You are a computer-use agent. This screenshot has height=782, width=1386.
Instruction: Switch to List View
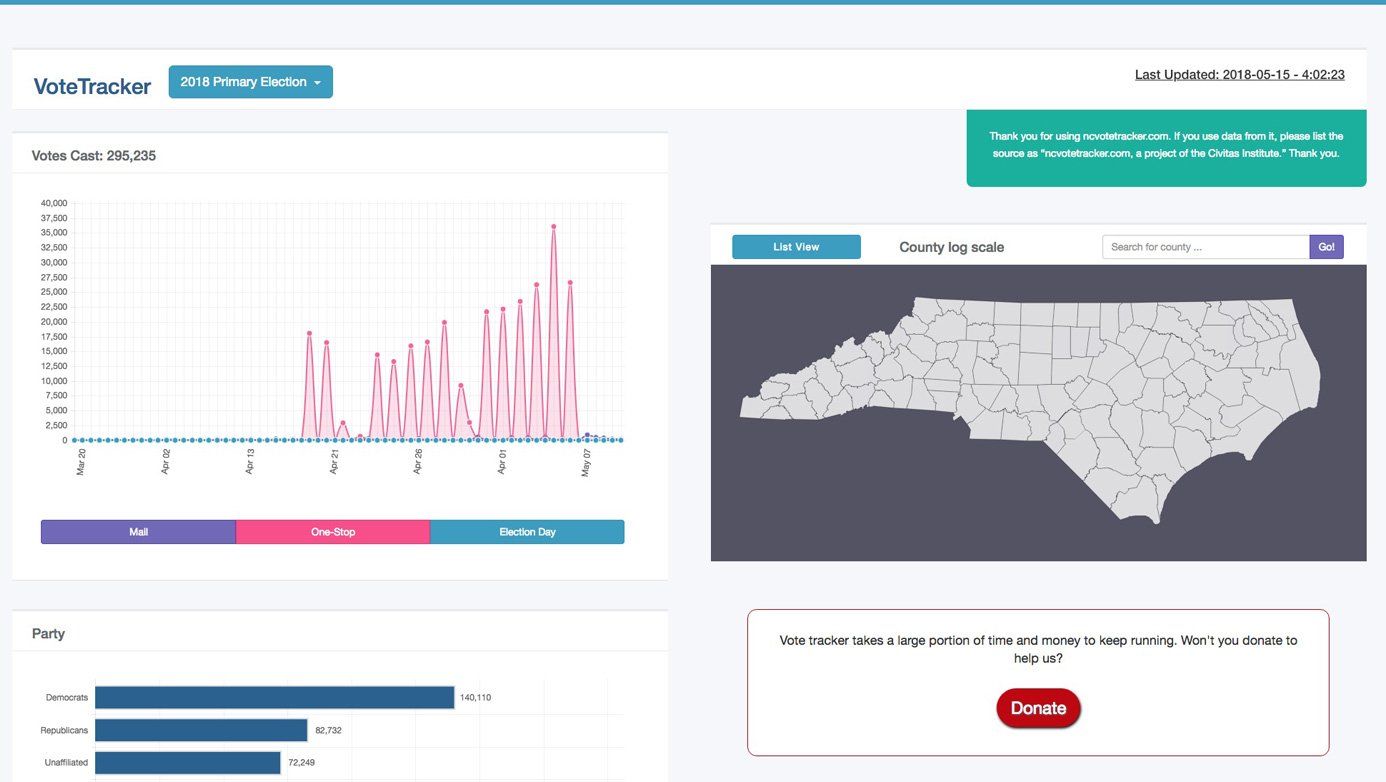[x=796, y=247]
